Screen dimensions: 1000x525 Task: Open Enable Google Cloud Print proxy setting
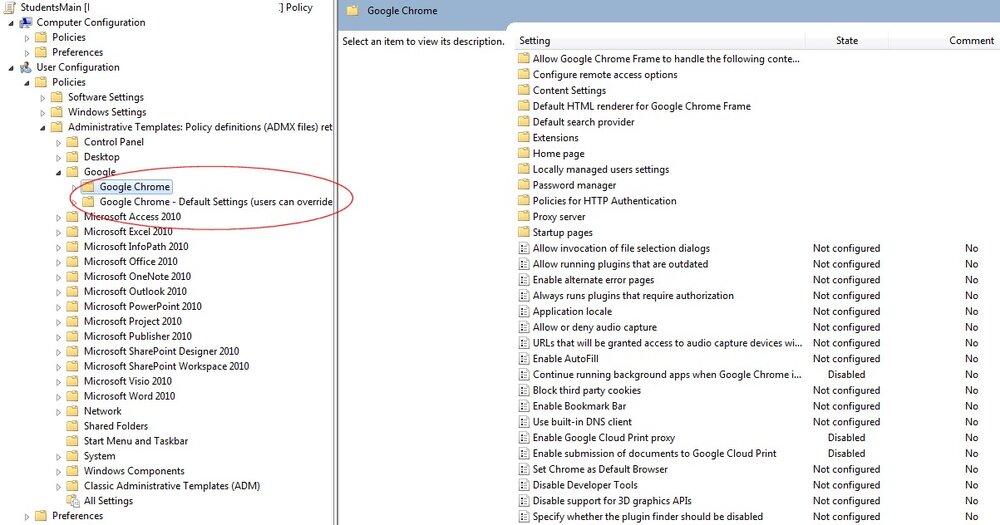click(603, 438)
